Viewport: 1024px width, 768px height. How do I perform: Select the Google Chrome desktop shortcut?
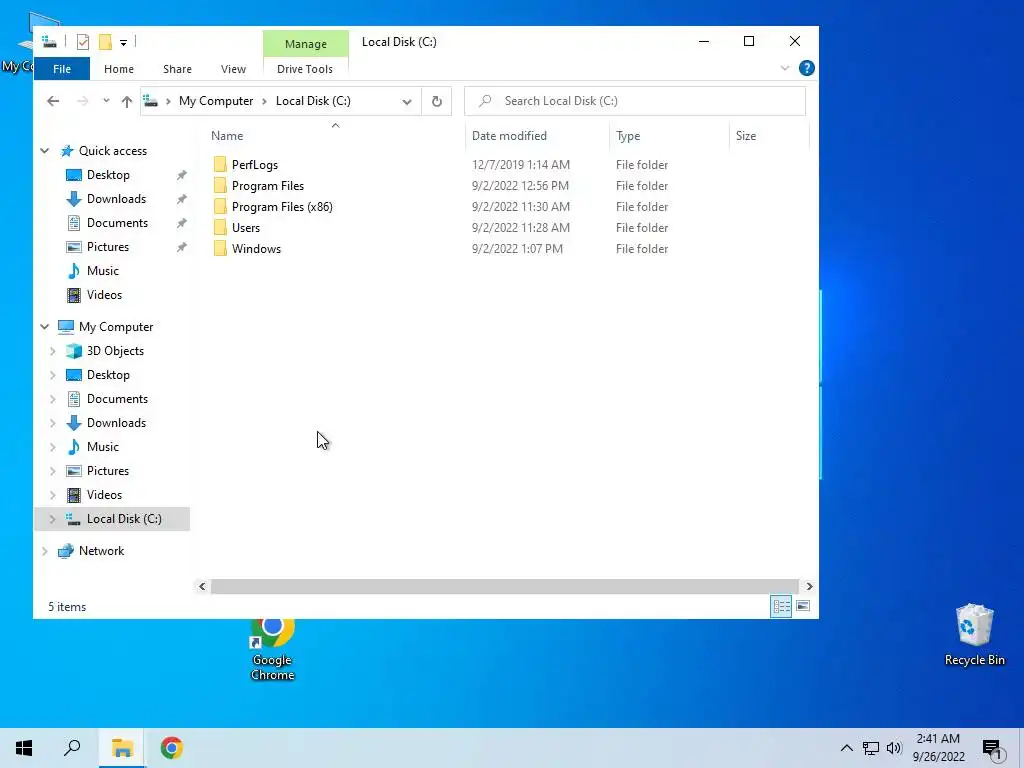(272, 649)
